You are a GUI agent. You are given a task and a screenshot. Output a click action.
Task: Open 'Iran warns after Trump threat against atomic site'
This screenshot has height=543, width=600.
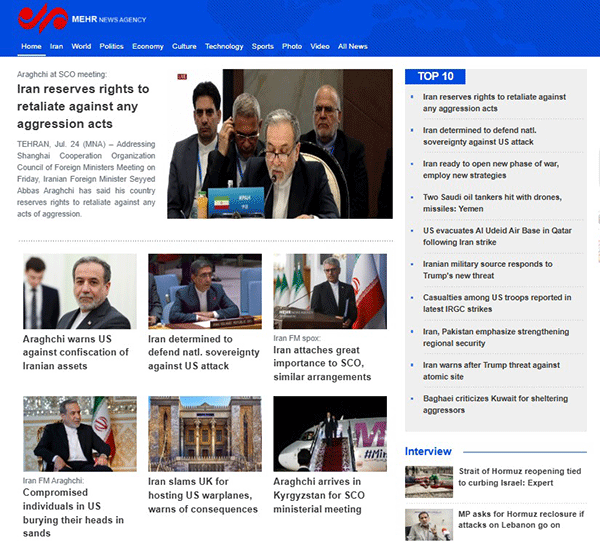(x=491, y=370)
